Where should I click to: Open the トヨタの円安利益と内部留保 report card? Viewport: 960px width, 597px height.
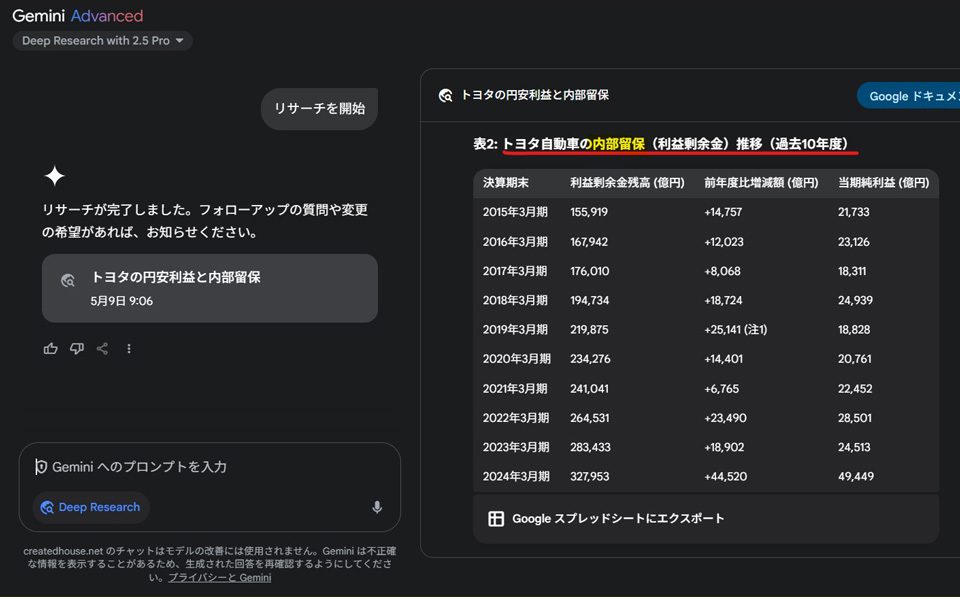(x=209, y=288)
